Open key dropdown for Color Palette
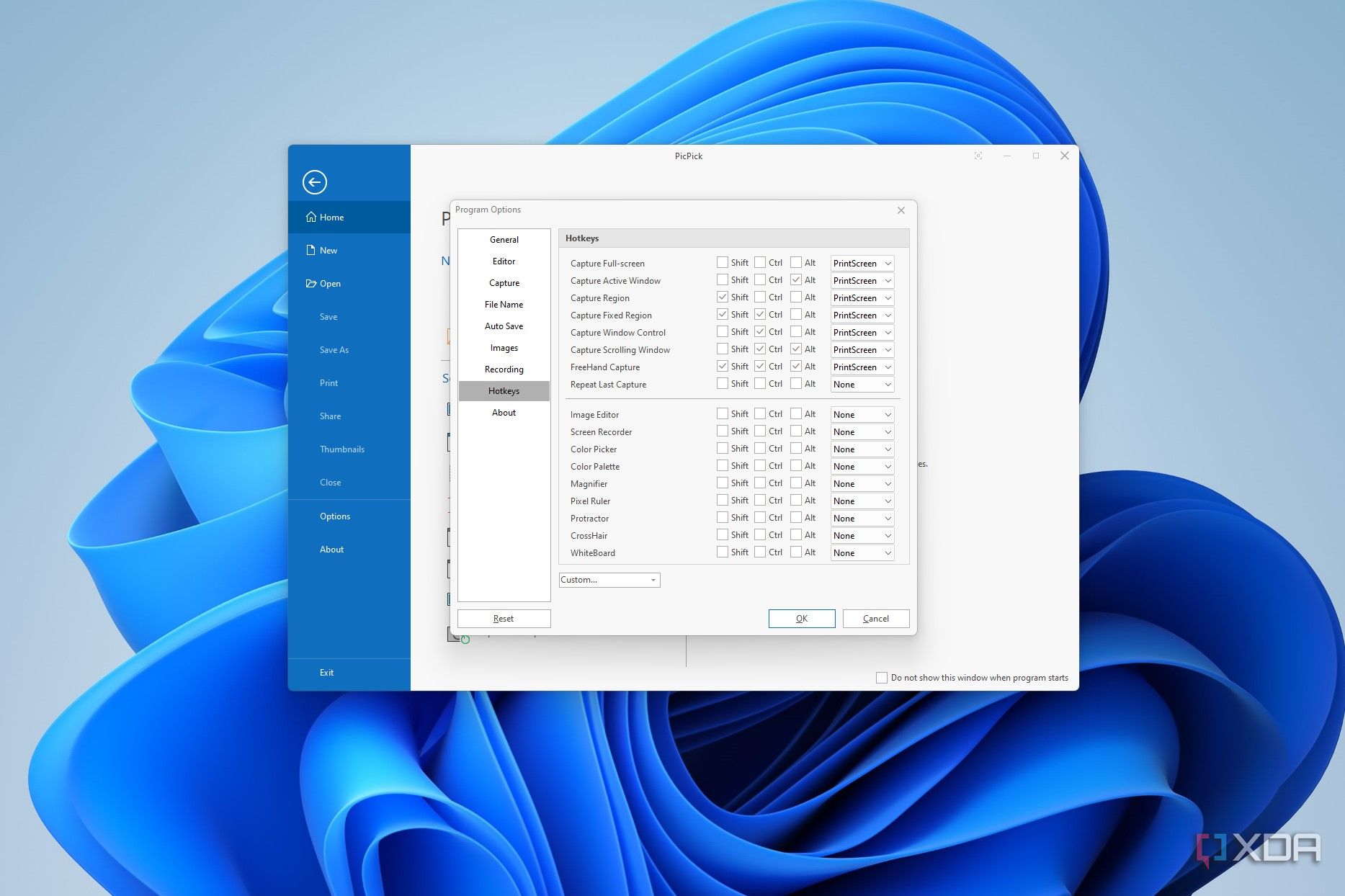The width and height of the screenshot is (1345, 896). coord(862,467)
